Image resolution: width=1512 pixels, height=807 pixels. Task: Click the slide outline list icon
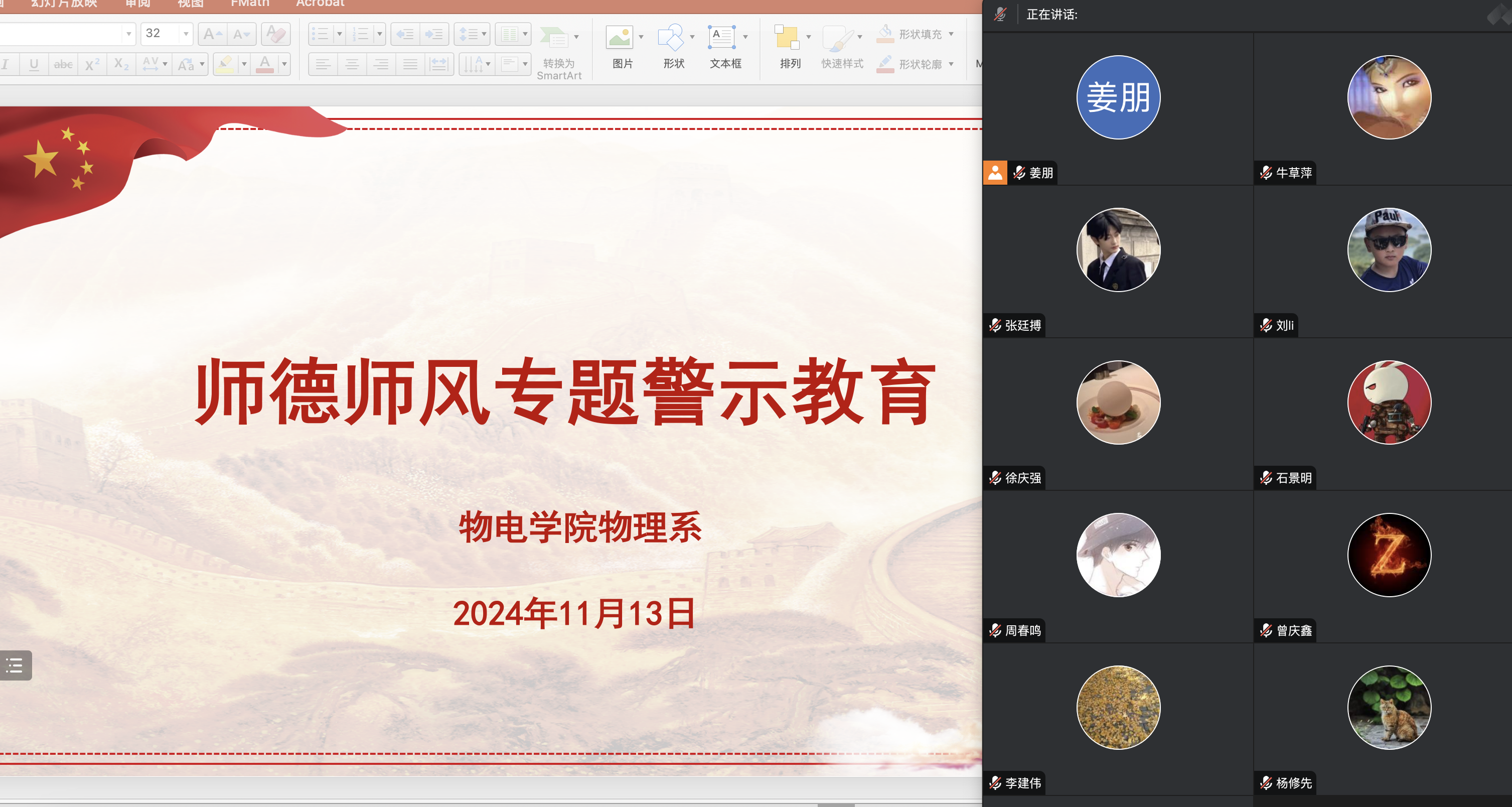point(15,665)
